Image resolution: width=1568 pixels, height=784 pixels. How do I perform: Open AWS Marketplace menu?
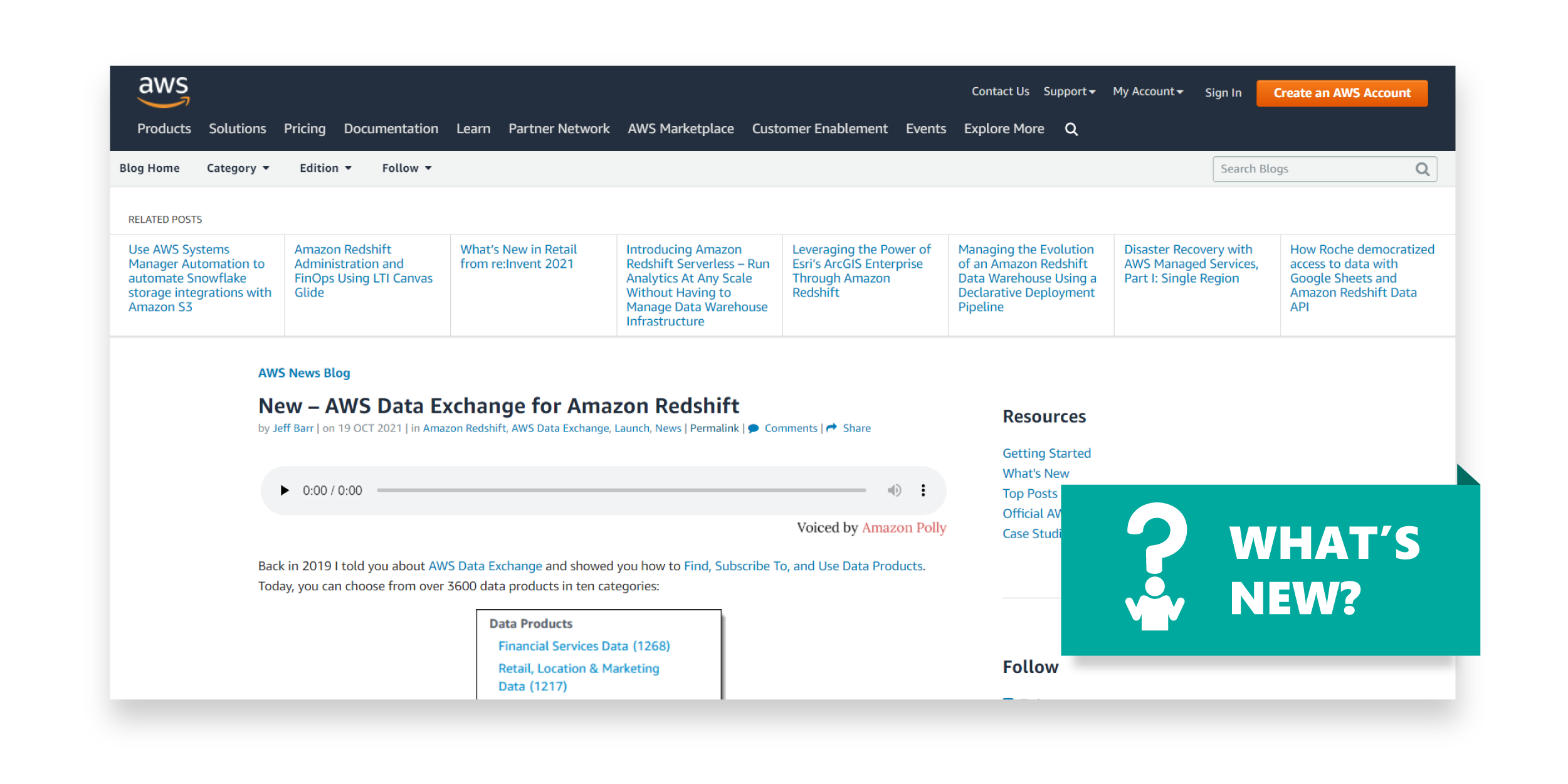tap(681, 129)
